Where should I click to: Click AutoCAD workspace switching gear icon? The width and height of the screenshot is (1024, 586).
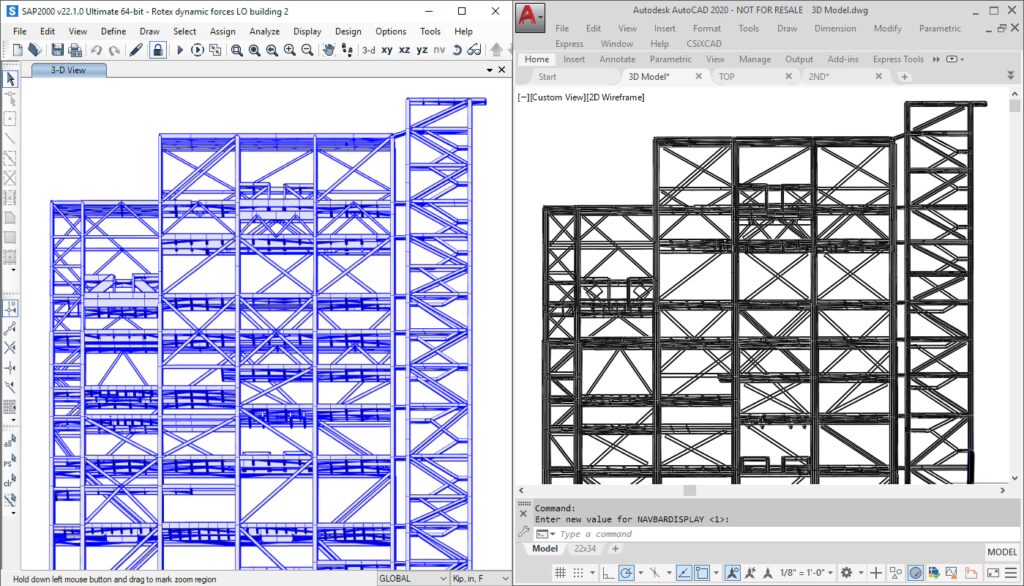pyautogui.click(x=846, y=573)
